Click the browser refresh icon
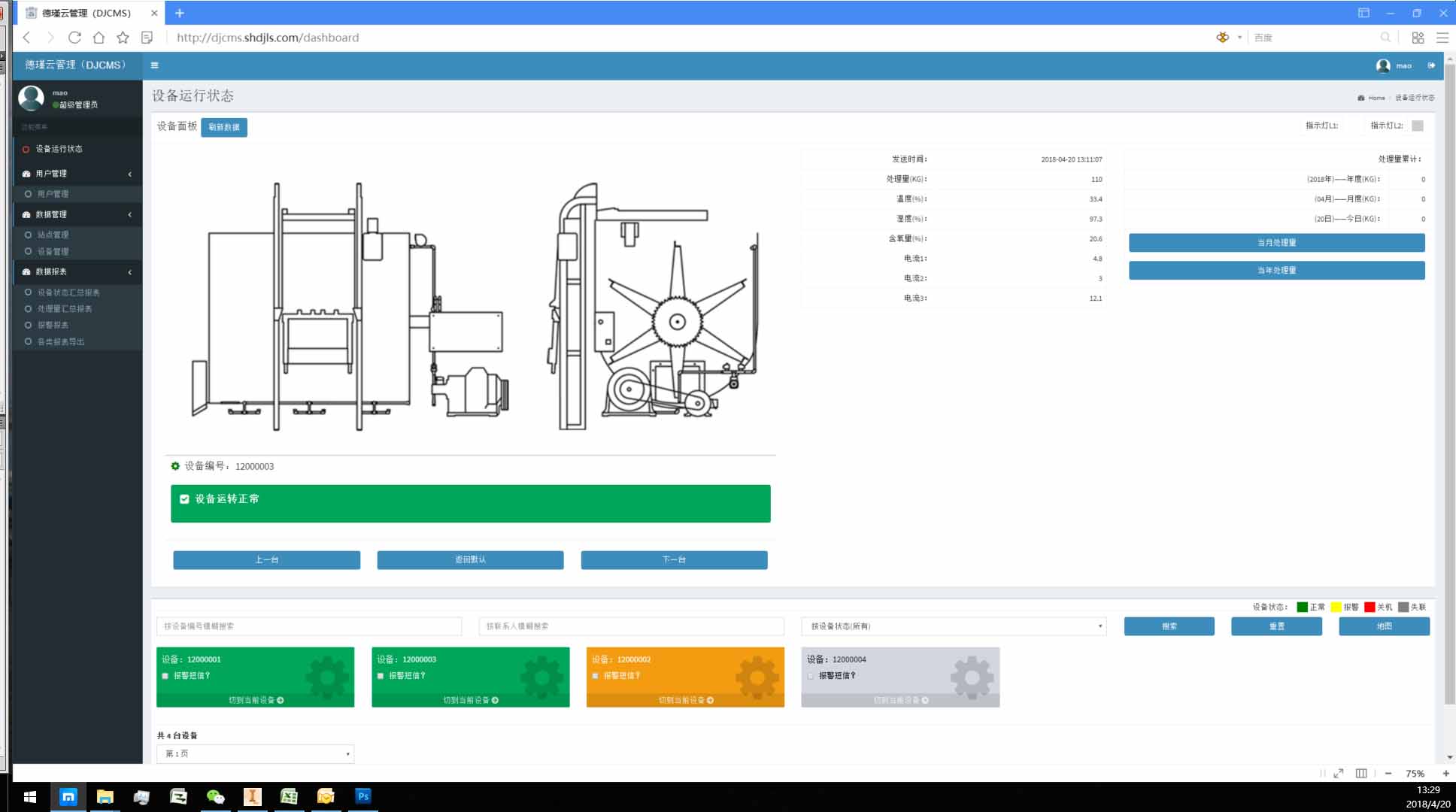This screenshot has width=1456, height=812. pyautogui.click(x=74, y=38)
